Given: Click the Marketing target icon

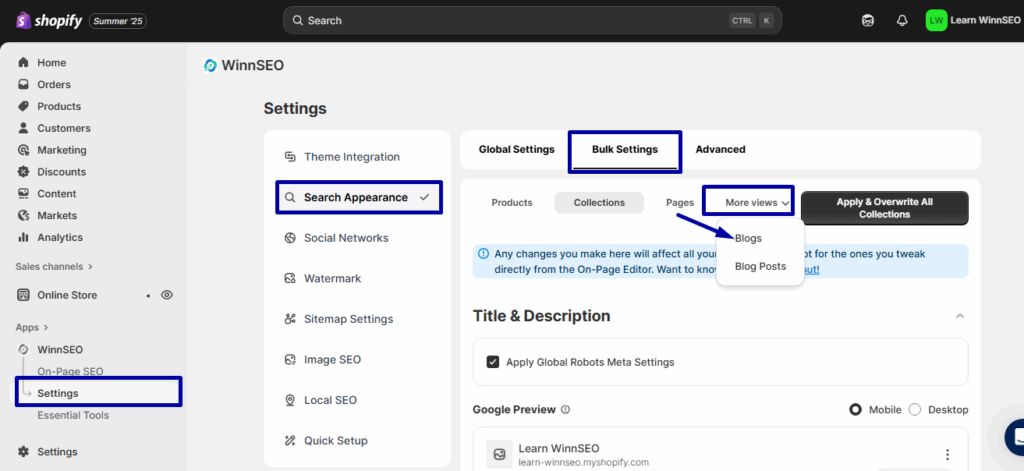Looking at the screenshot, I should tap(24, 150).
